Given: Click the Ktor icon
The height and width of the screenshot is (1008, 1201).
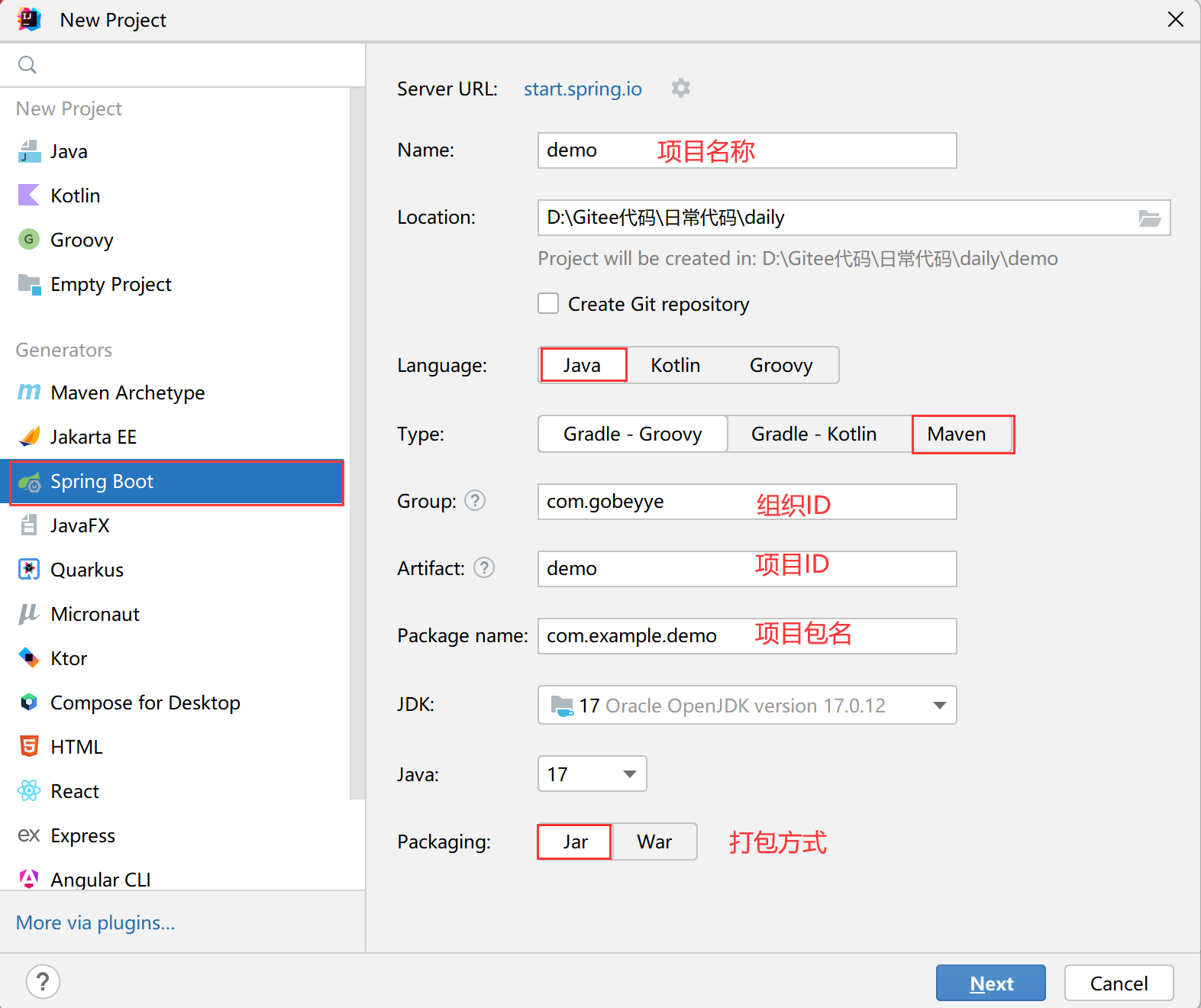Looking at the screenshot, I should [x=29, y=658].
